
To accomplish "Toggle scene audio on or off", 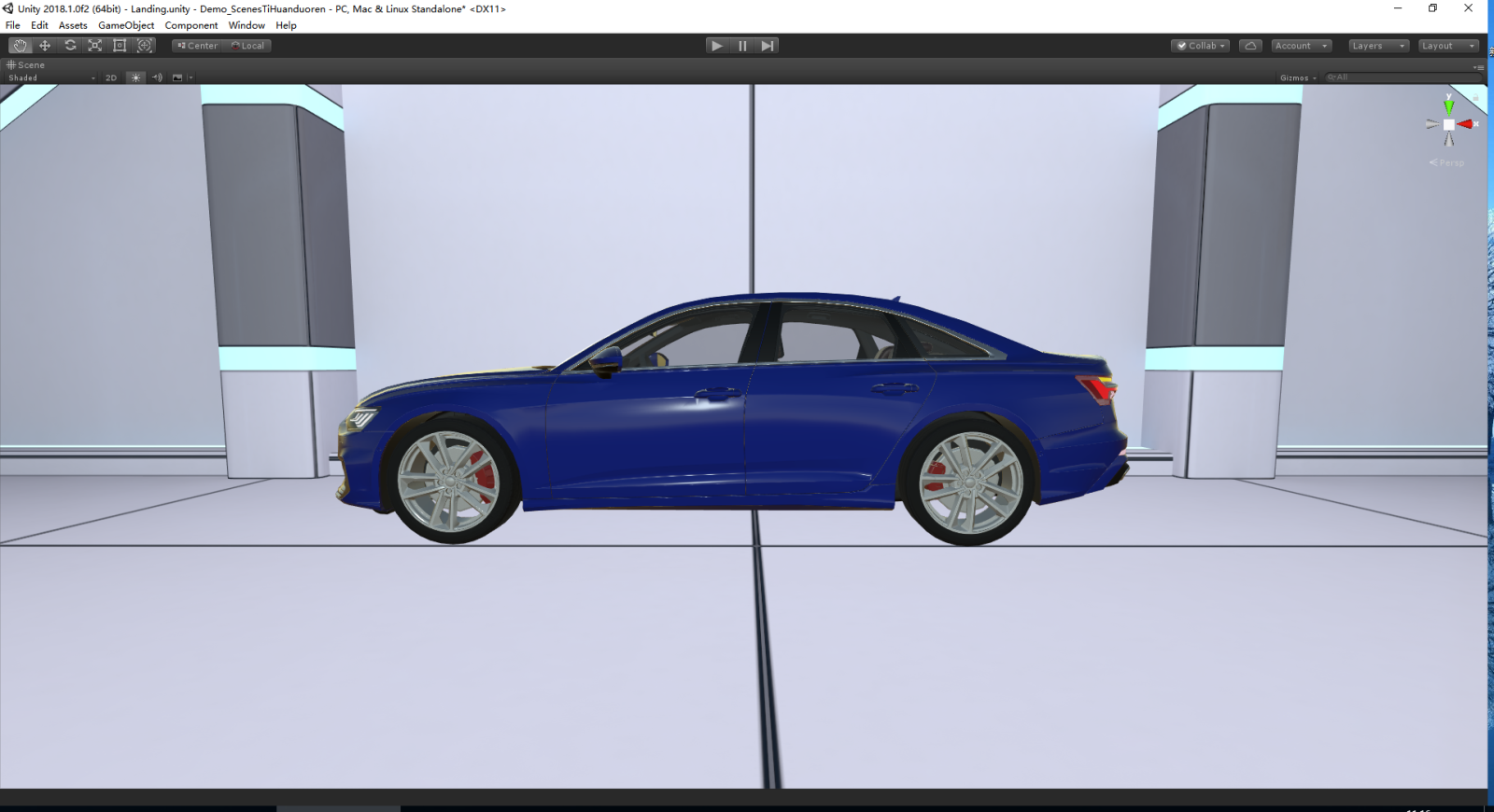I will (x=157, y=78).
